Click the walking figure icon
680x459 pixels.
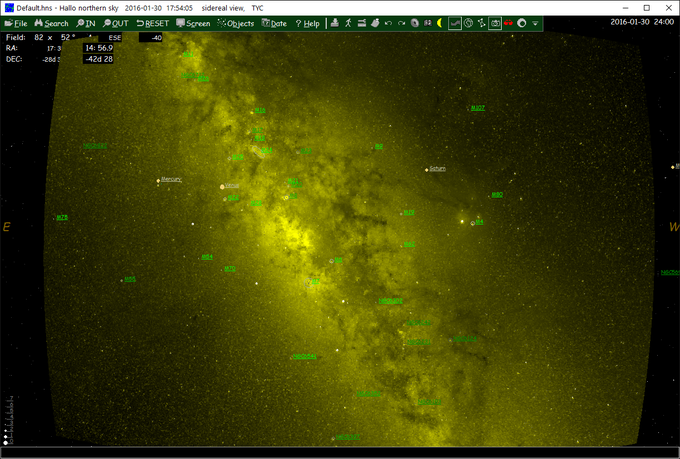click(x=348, y=23)
